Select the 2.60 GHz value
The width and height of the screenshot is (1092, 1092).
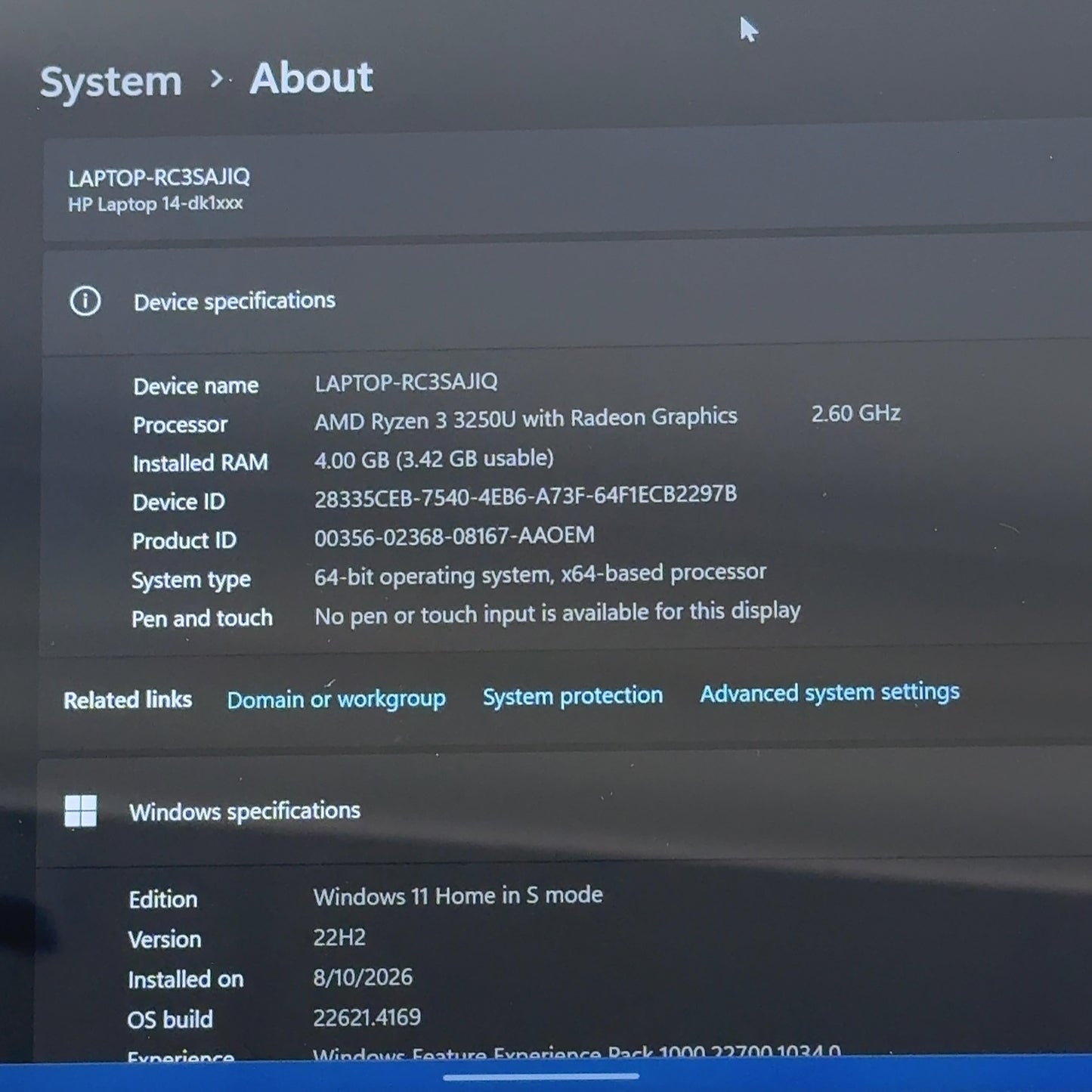point(856,413)
